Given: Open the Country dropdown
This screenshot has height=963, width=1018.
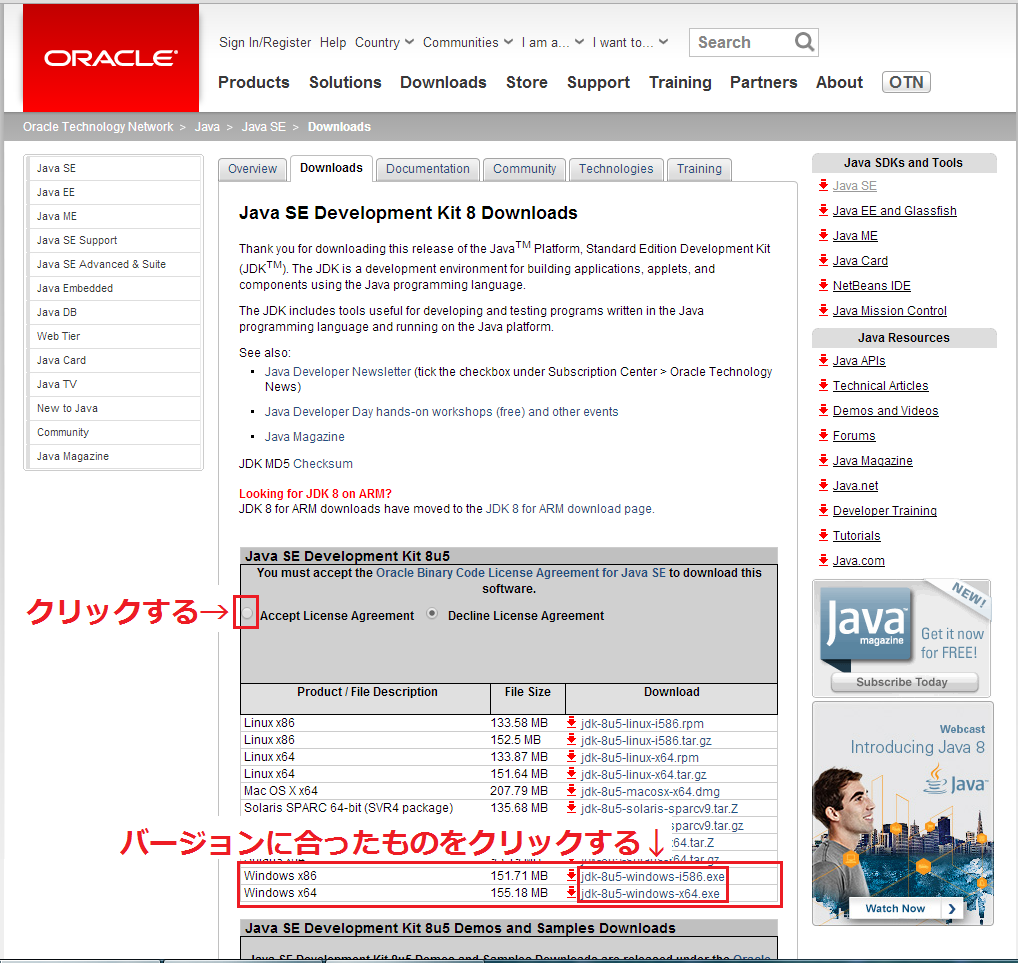Looking at the screenshot, I should (x=384, y=42).
